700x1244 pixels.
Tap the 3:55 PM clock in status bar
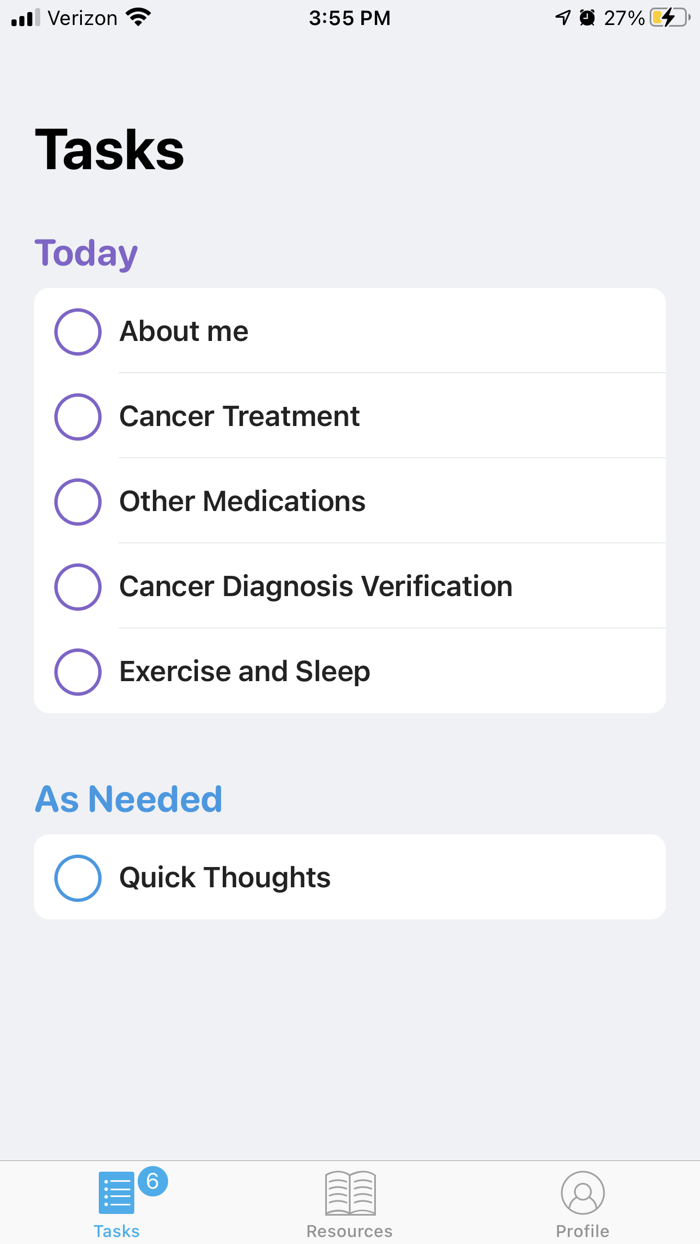350,18
